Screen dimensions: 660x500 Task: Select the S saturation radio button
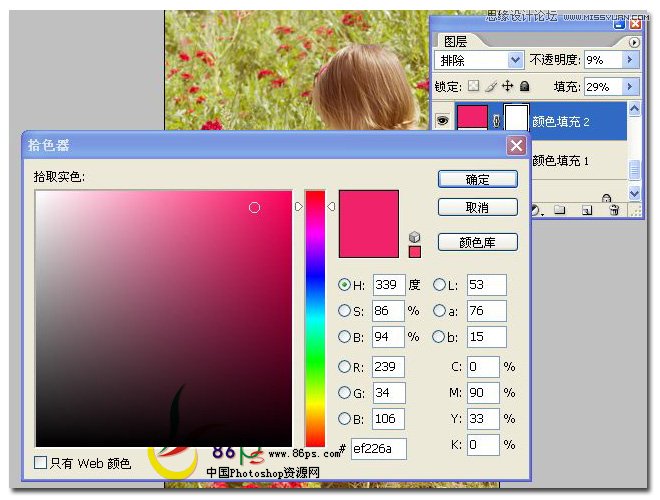pyautogui.click(x=344, y=311)
